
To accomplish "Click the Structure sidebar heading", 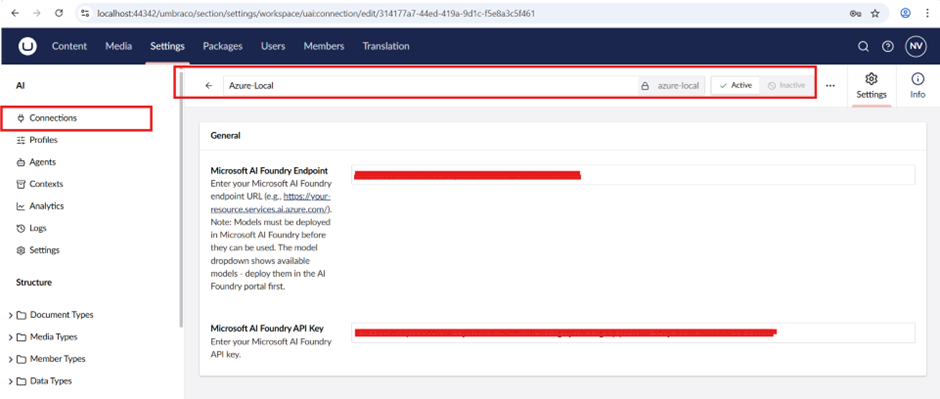I will coord(34,282).
